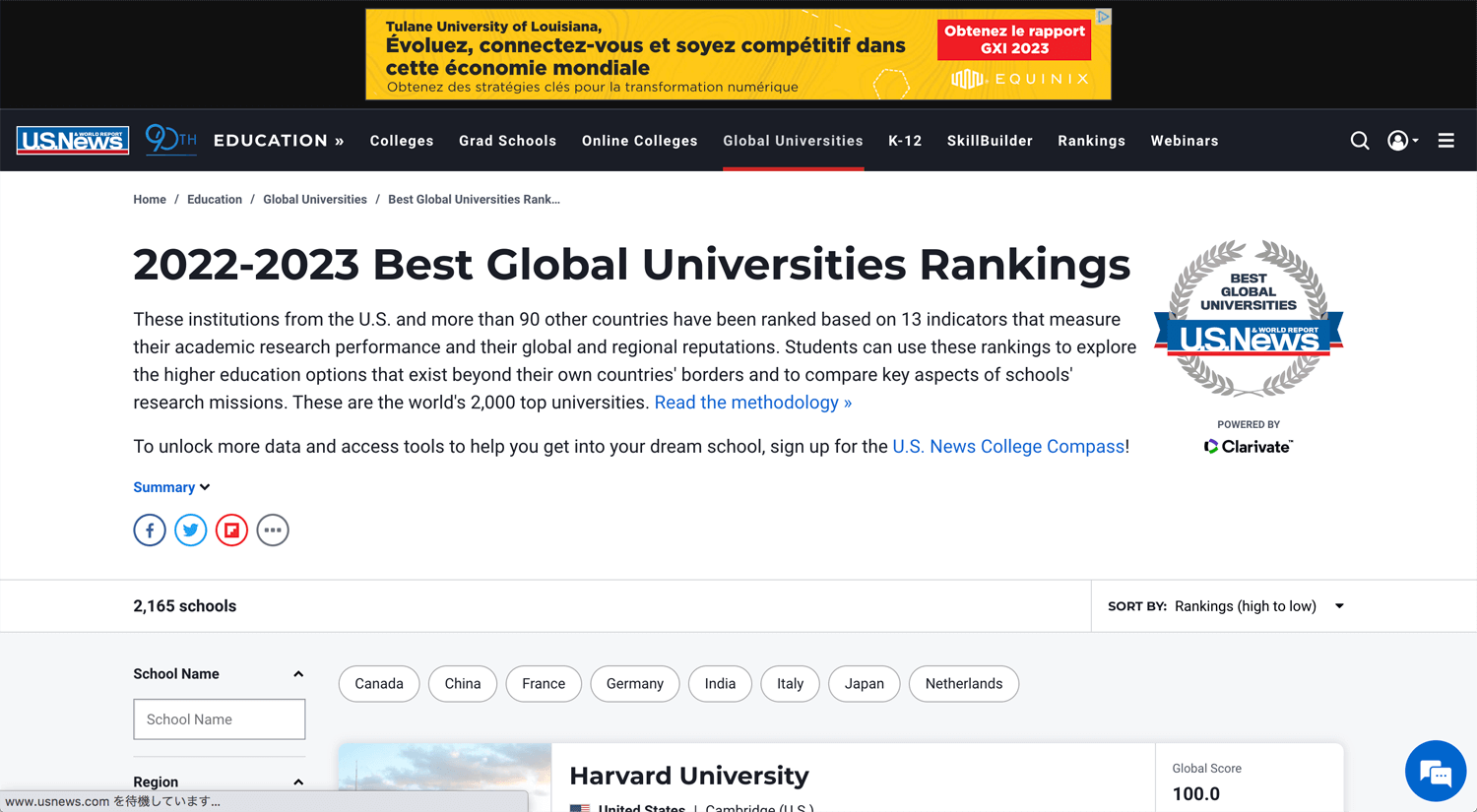Open Webinars nav item
Image resolution: width=1477 pixels, height=812 pixels.
click(1185, 141)
